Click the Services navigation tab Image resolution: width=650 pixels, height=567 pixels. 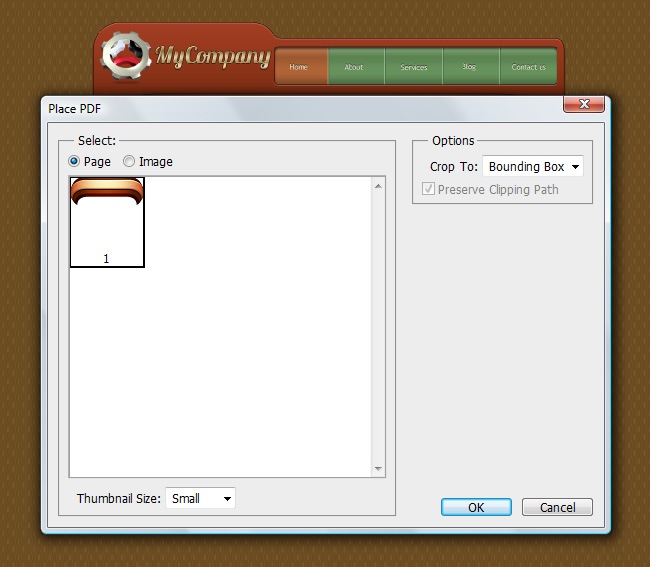(414, 66)
